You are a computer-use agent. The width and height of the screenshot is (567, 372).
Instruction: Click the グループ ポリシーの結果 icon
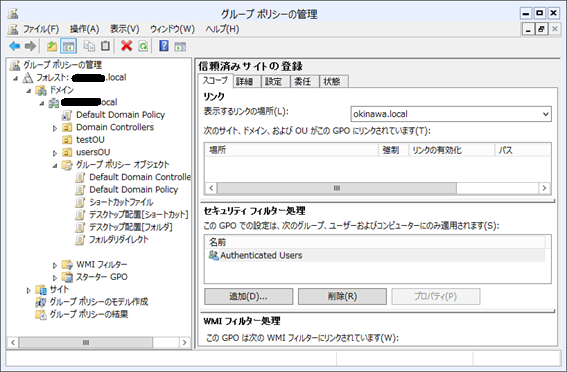(x=41, y=315)
